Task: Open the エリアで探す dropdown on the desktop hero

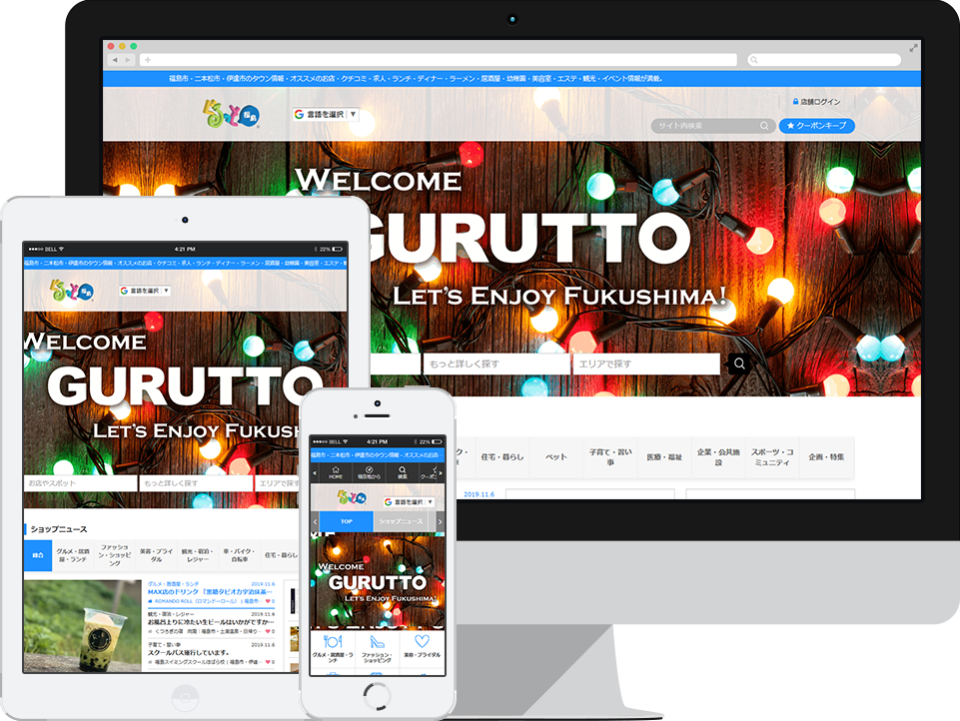Action: pos(646,364)
